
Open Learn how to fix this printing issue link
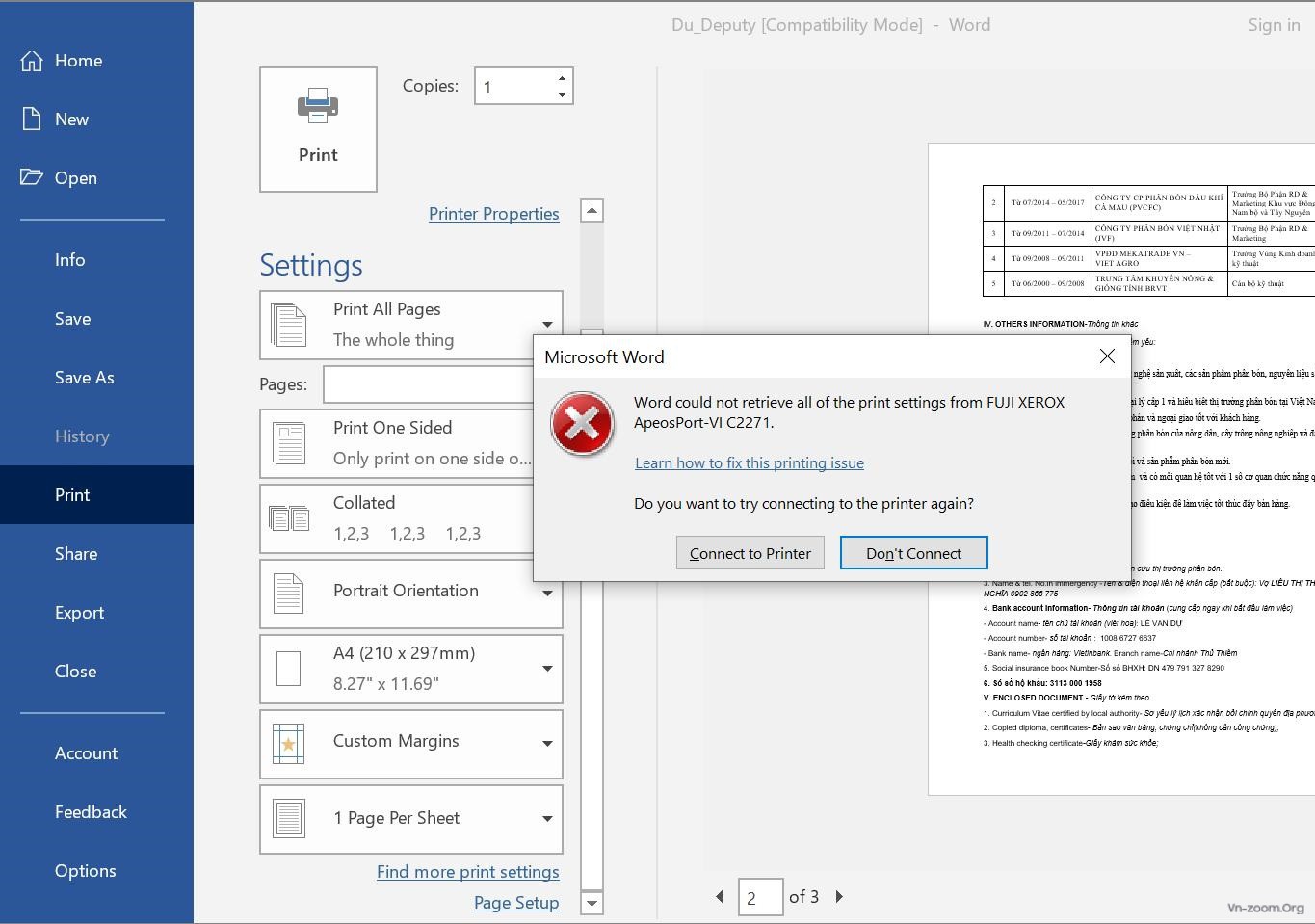[749, 463]
